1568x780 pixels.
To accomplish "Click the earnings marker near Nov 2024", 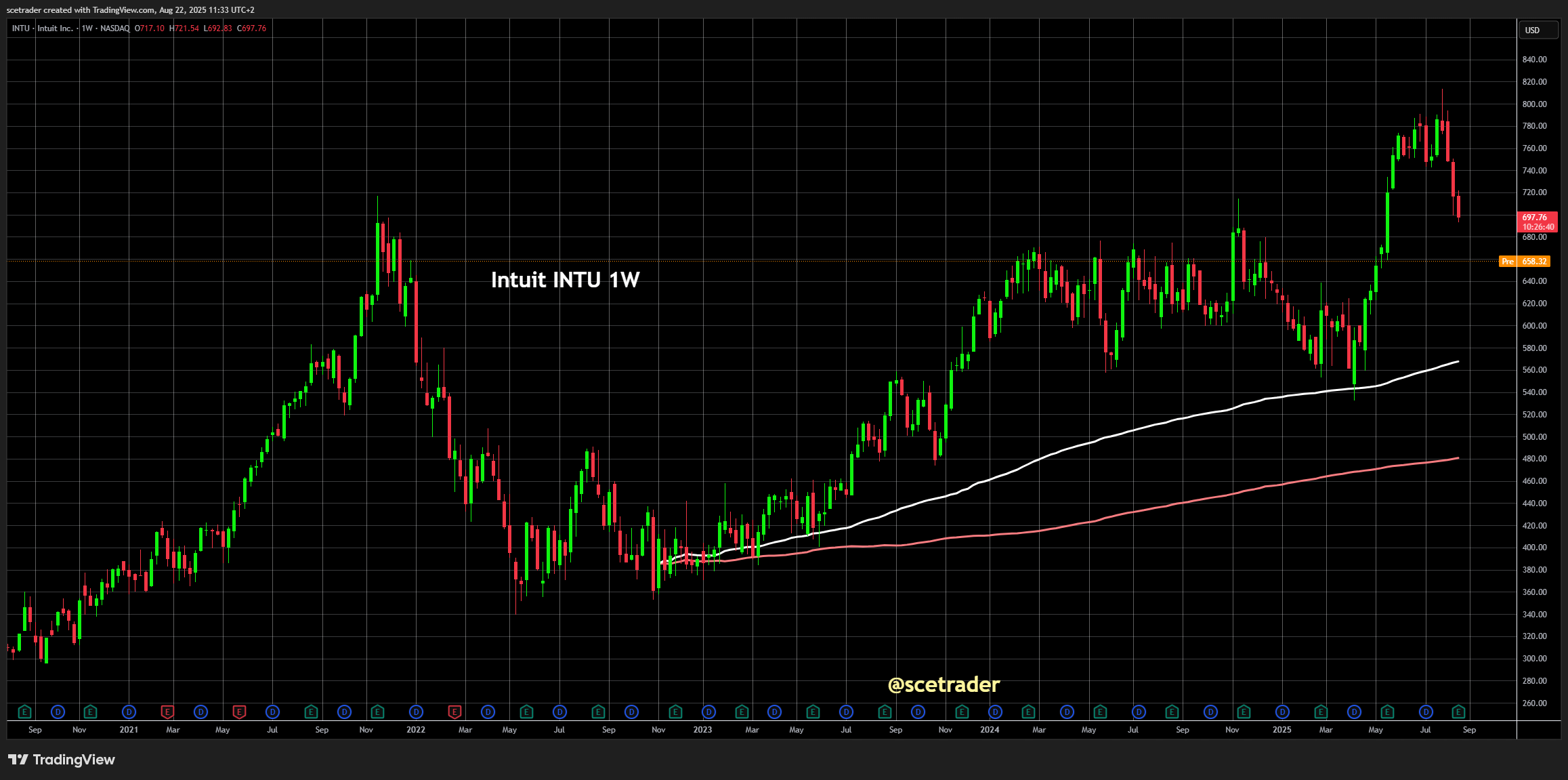I will (x=1244, y=712).
